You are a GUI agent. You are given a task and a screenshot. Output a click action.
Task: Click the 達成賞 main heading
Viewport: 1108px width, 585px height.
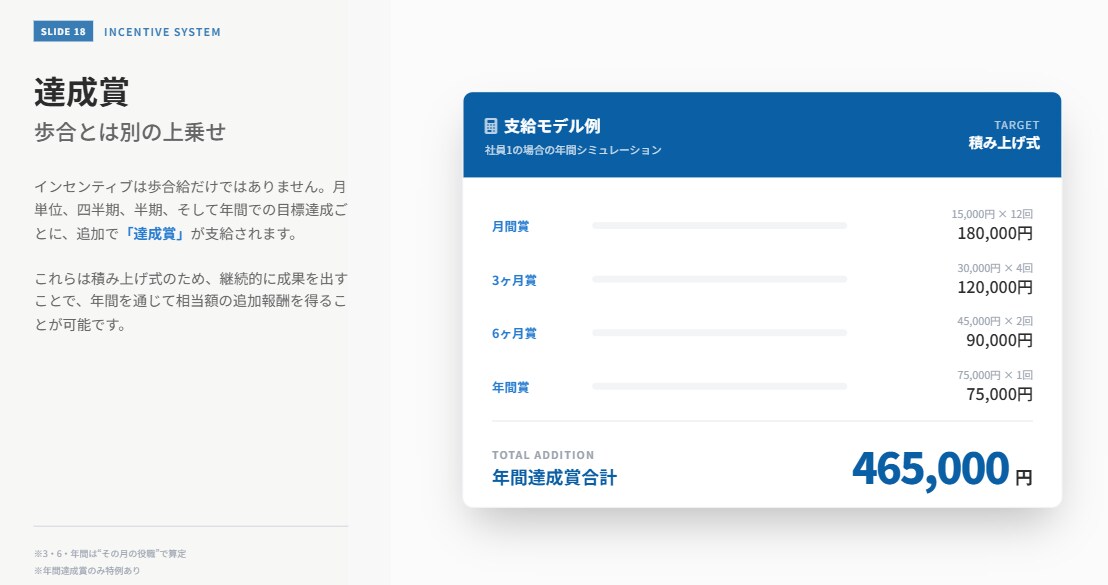pyautogui.click(x=81, y=92)
